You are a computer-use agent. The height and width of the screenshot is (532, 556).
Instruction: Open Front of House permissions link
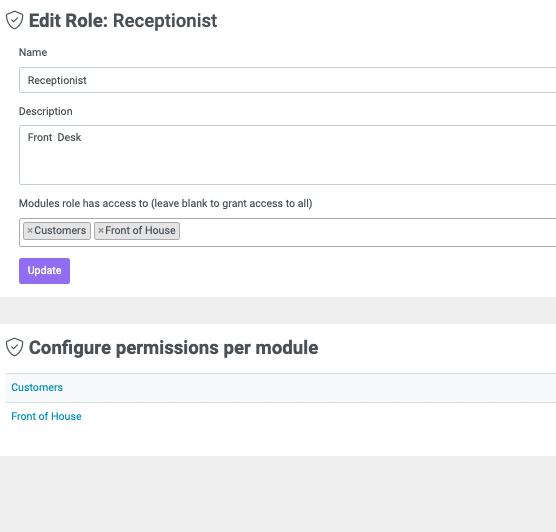coord(46,416)
